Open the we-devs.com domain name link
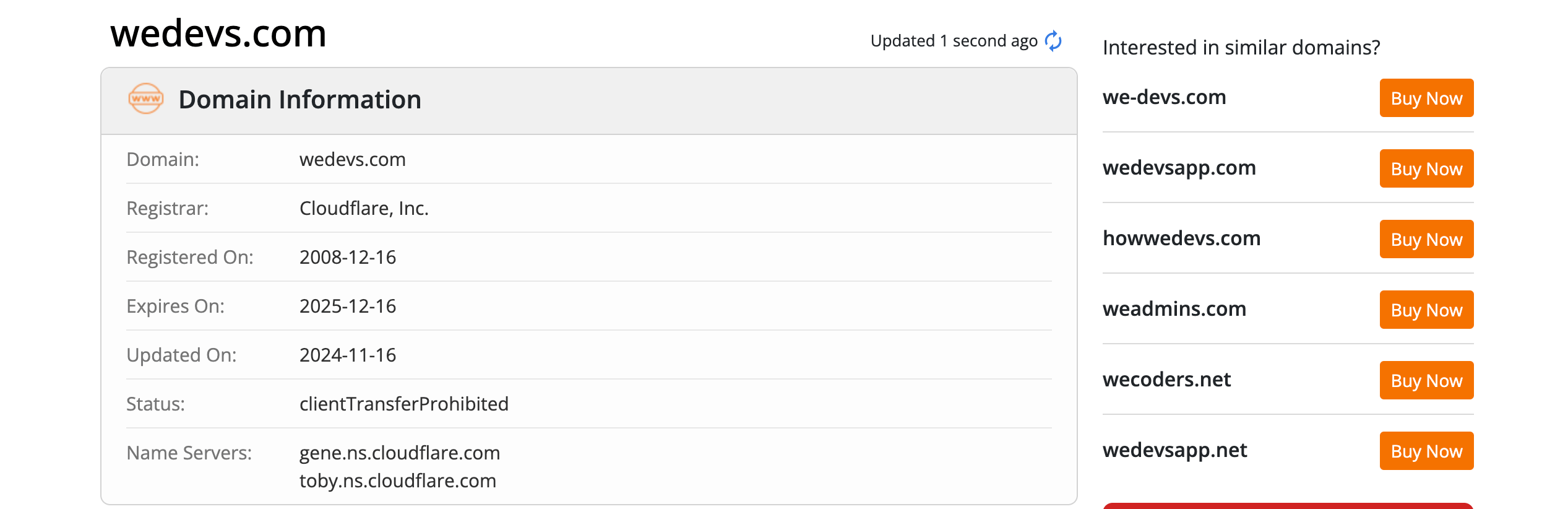1568x509 pixels. [1164, 97]
